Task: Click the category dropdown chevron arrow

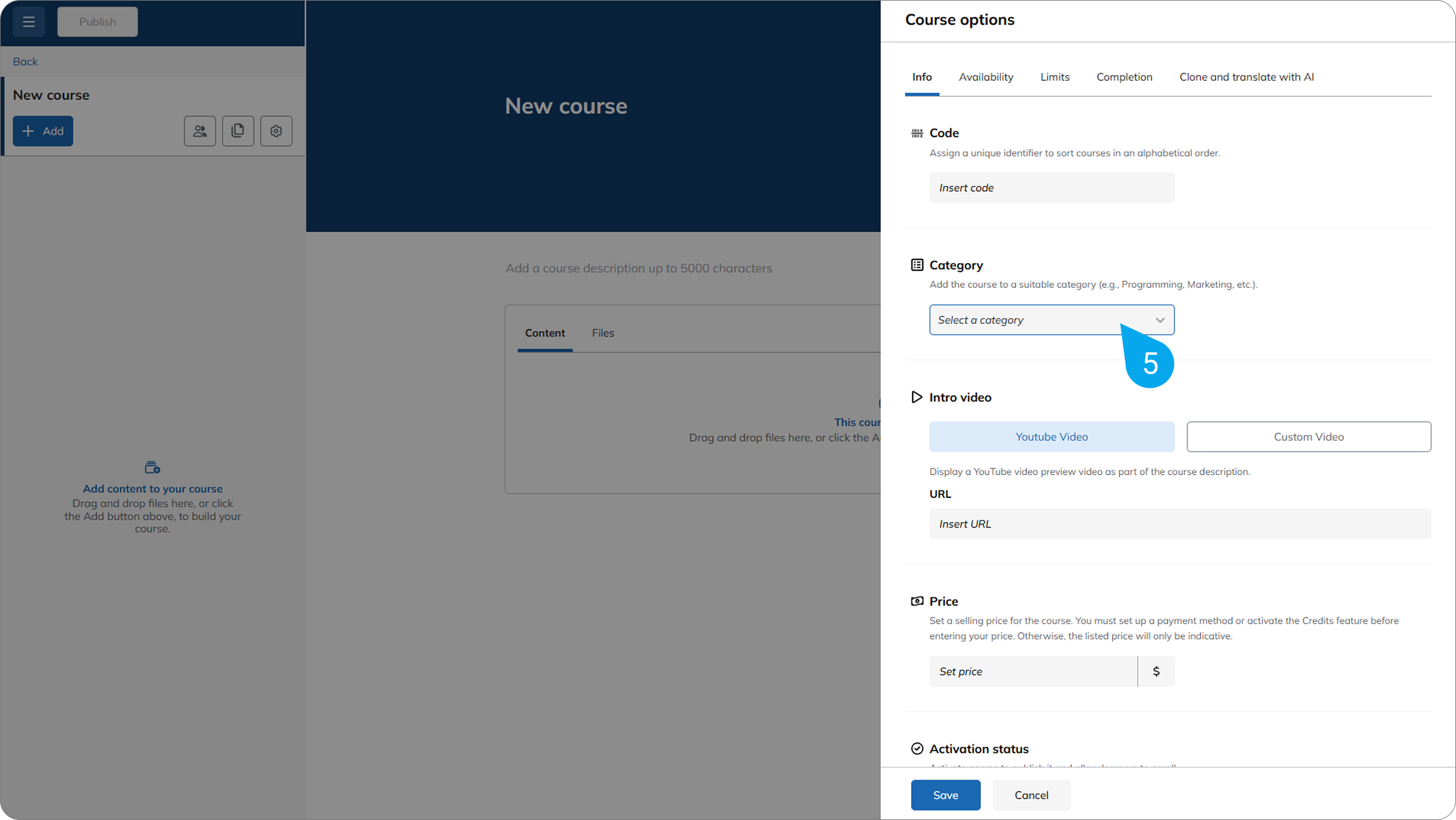Action: [1159, 320]
